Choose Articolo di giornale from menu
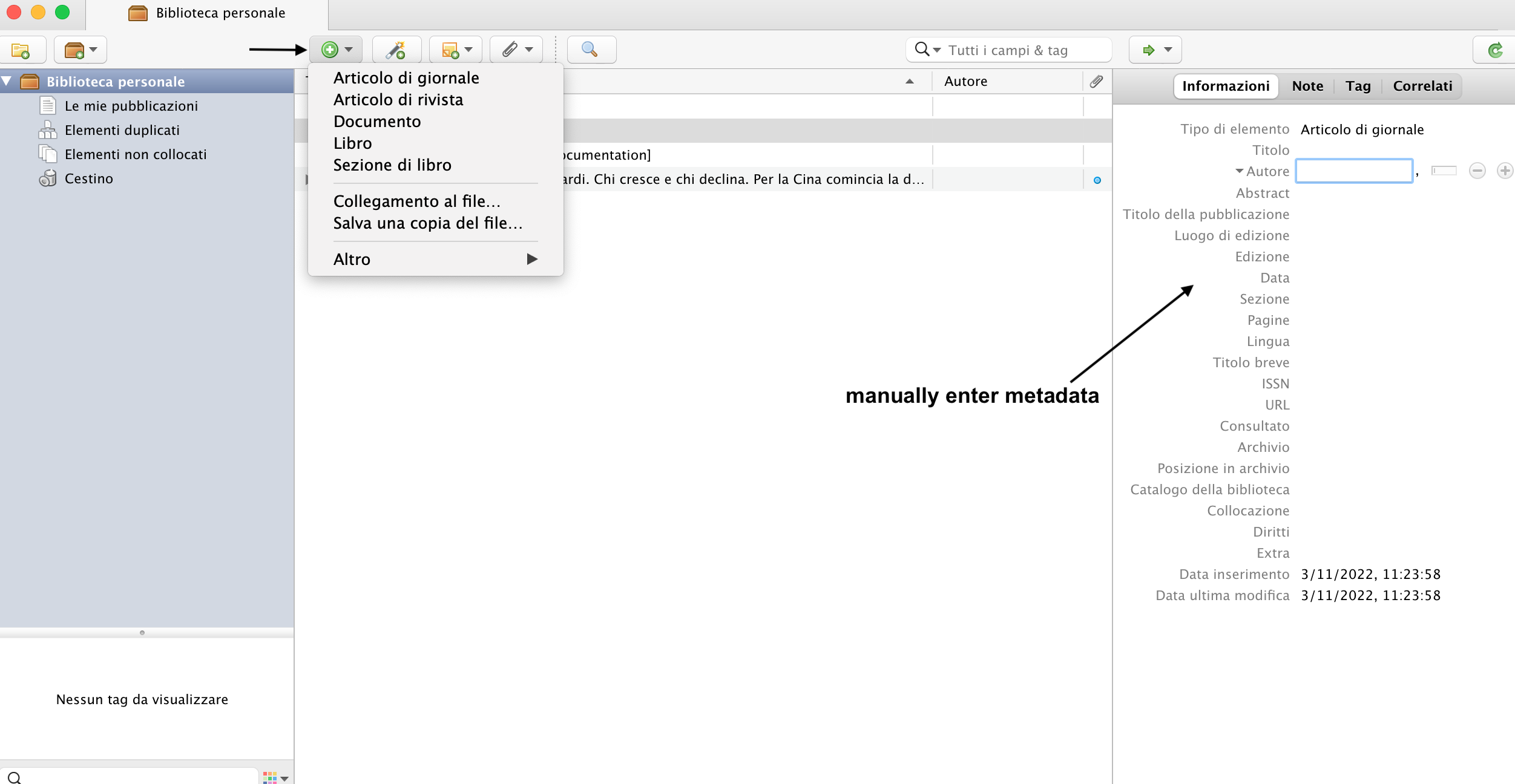Screen dimensions: 1515x784 [x=406, y=78]
